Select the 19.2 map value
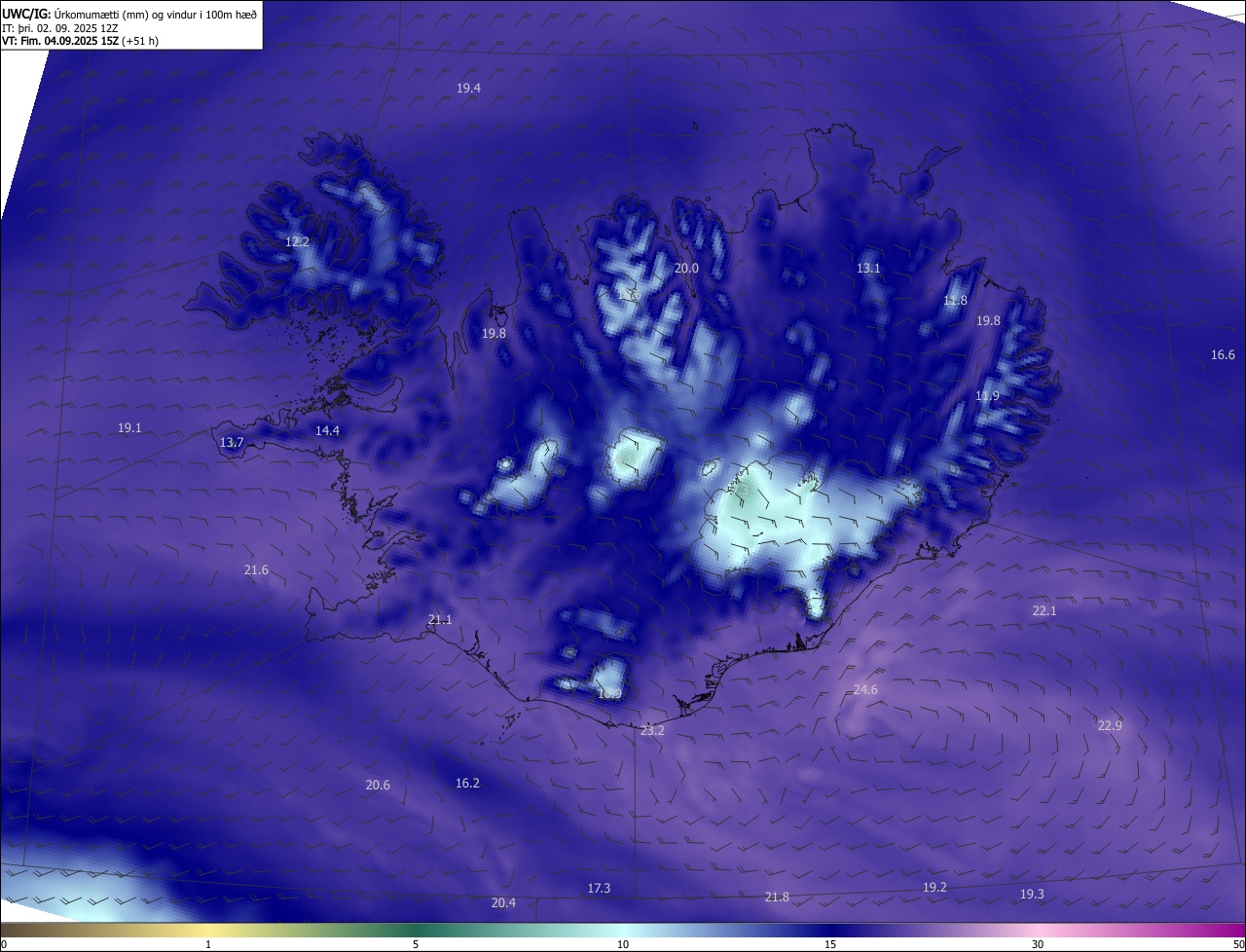The image size is (1246, 952). click(x=934, y=887)
